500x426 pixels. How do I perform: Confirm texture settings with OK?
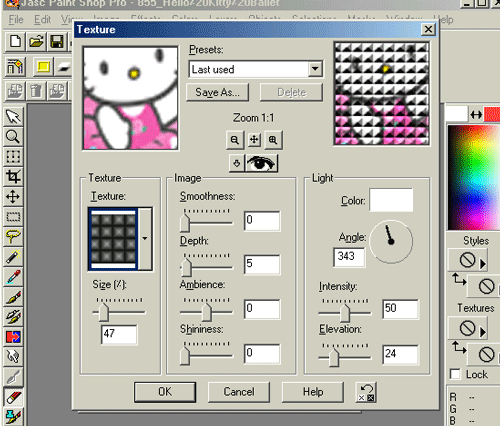(x=165, y=392)
